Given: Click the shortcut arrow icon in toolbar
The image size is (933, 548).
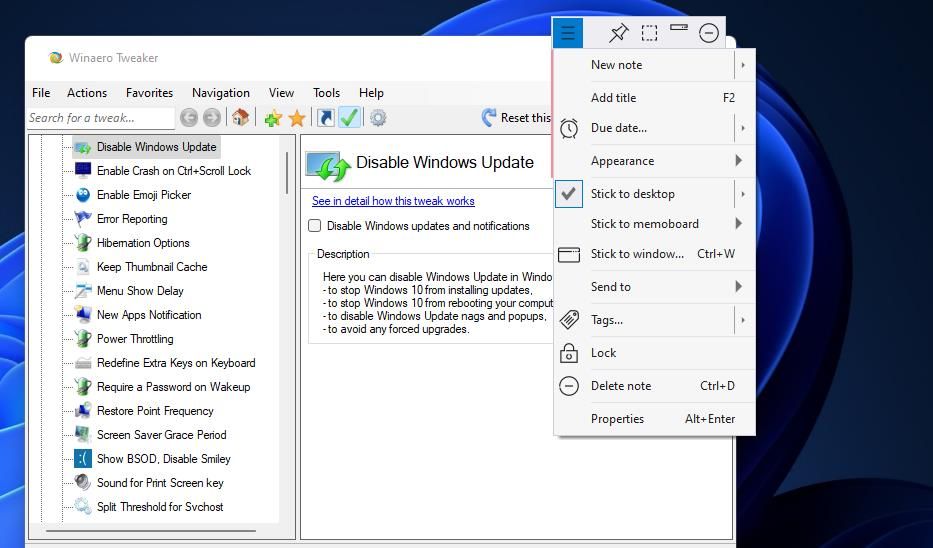Looking at the screenshot, I should [325, 118].
